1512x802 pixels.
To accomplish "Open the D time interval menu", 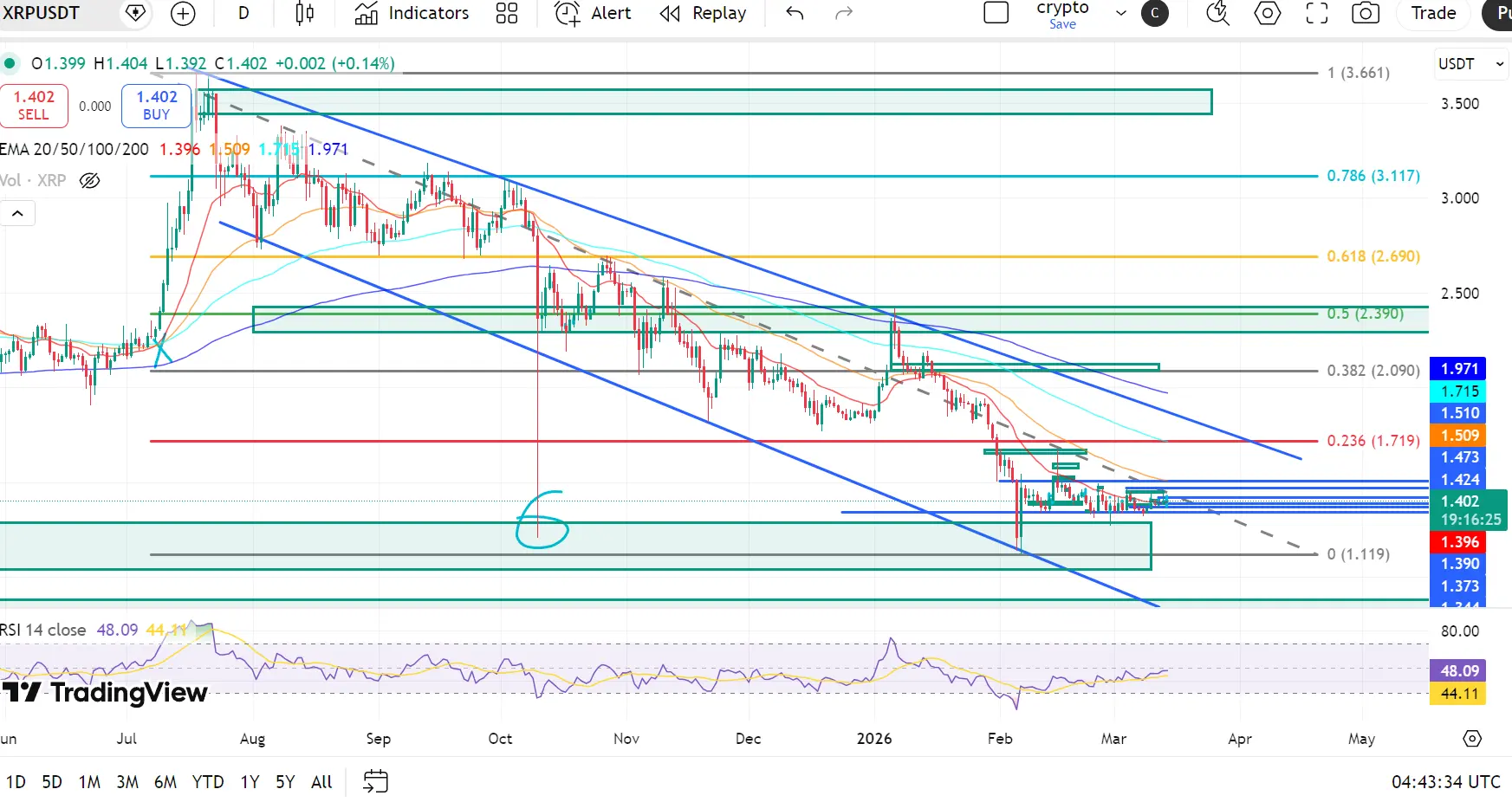I will coord(243,13).
